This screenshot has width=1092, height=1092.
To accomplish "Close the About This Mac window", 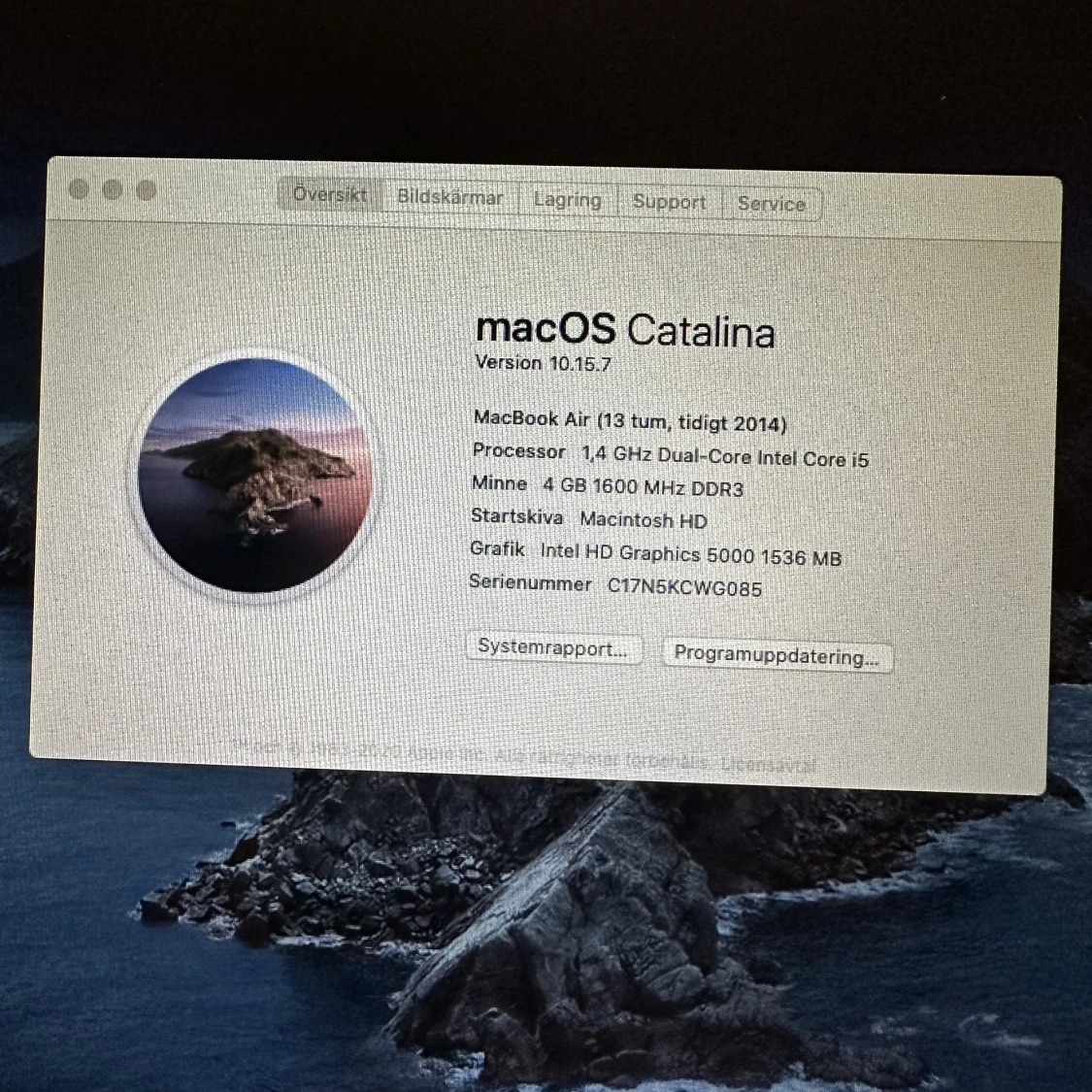I will 78,190.
